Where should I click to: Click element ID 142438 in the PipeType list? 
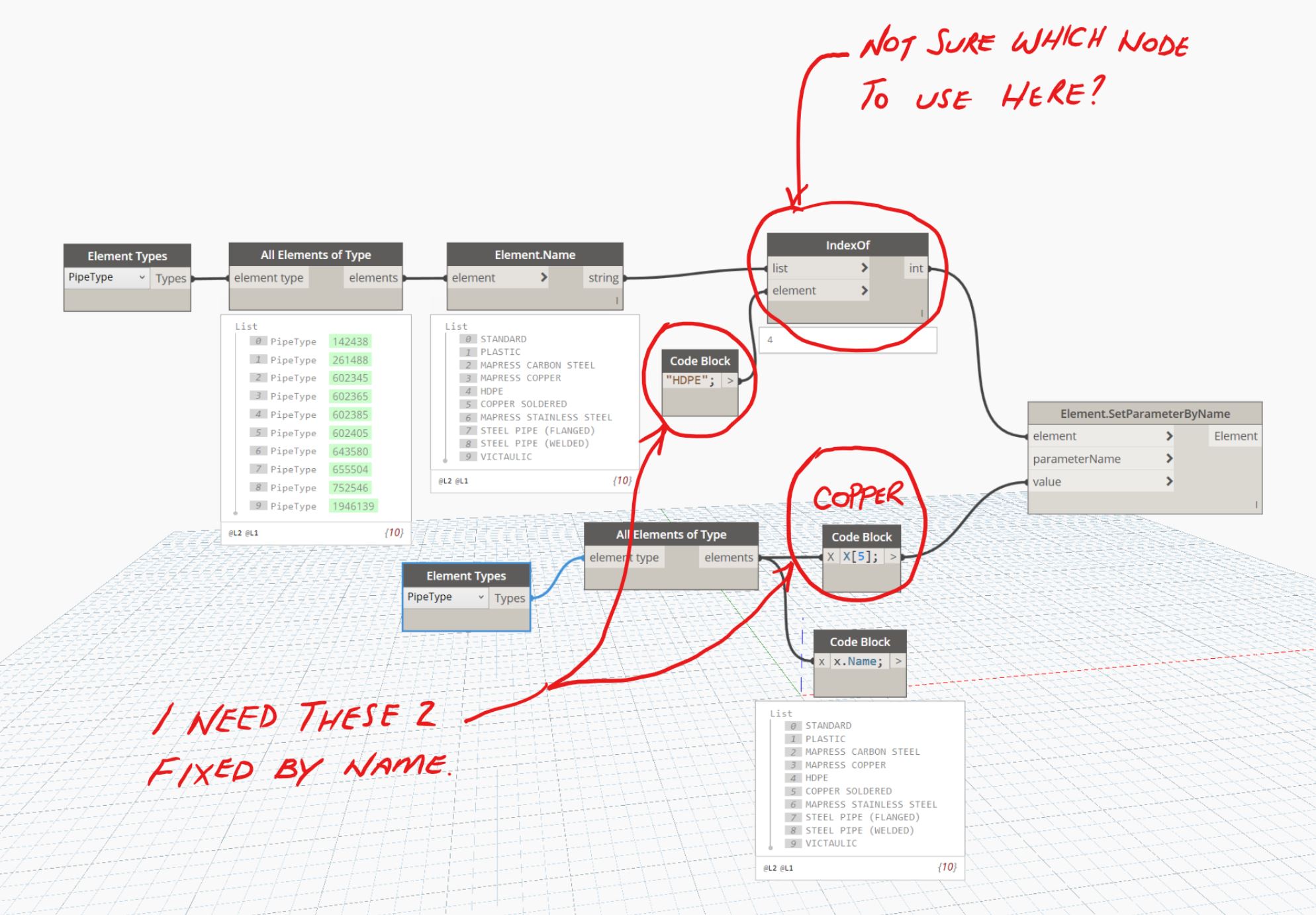[x=350, y=342]
